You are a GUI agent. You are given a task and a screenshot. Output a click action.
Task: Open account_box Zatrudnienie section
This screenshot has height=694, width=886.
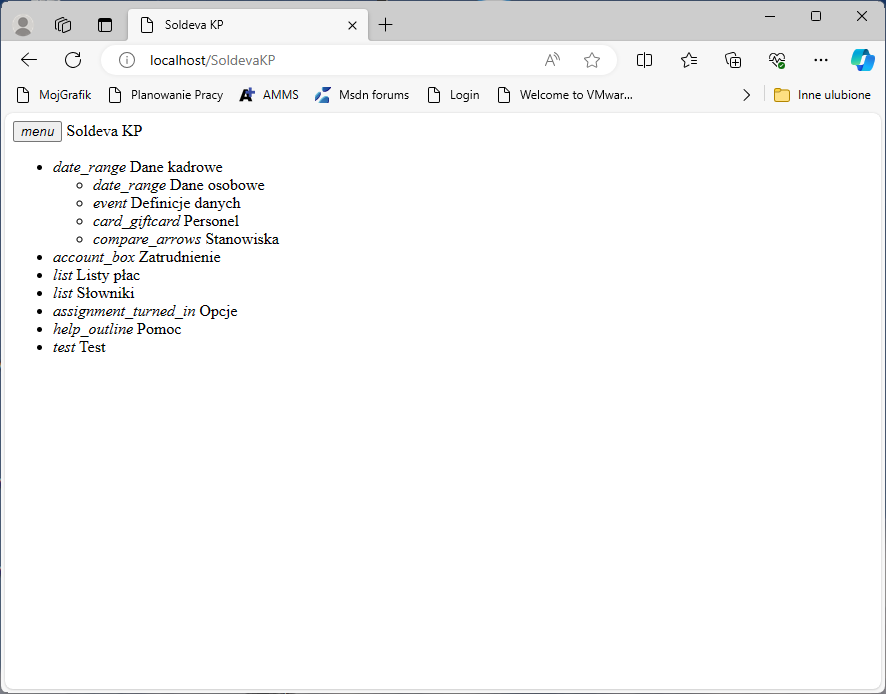(x=136, y=256)
